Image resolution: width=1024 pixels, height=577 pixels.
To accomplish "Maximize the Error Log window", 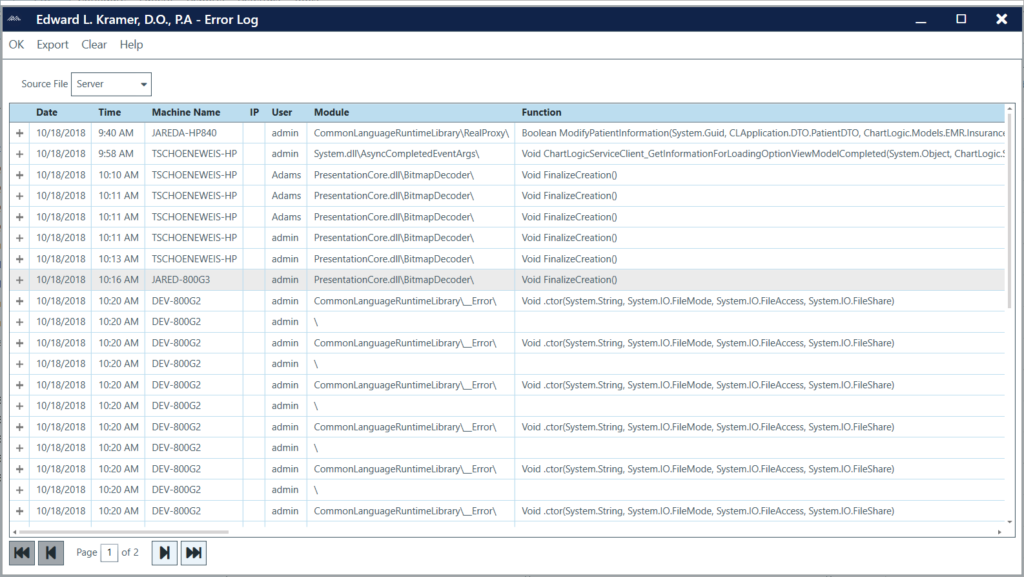I will tap(961, 19).
